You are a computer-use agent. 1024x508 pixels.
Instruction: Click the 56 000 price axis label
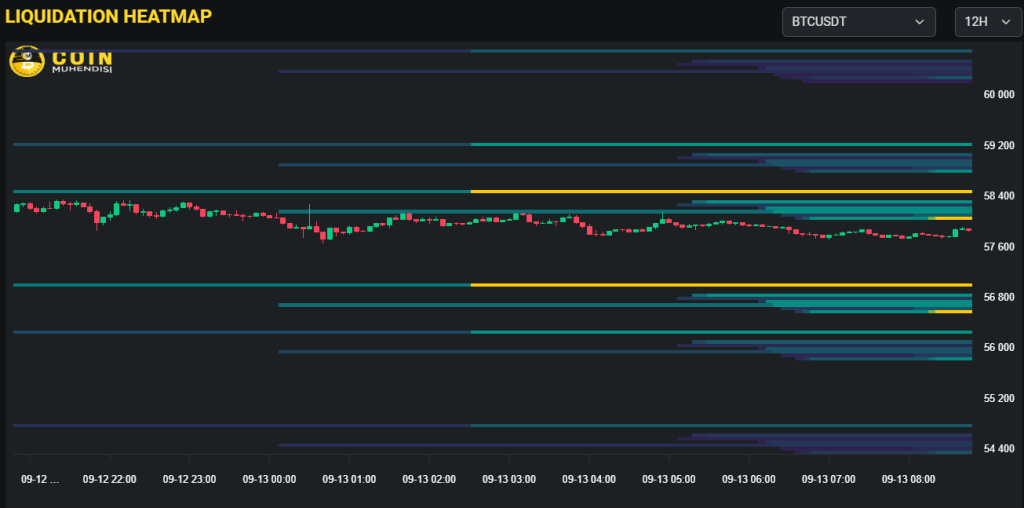click(x=999, y=348)
